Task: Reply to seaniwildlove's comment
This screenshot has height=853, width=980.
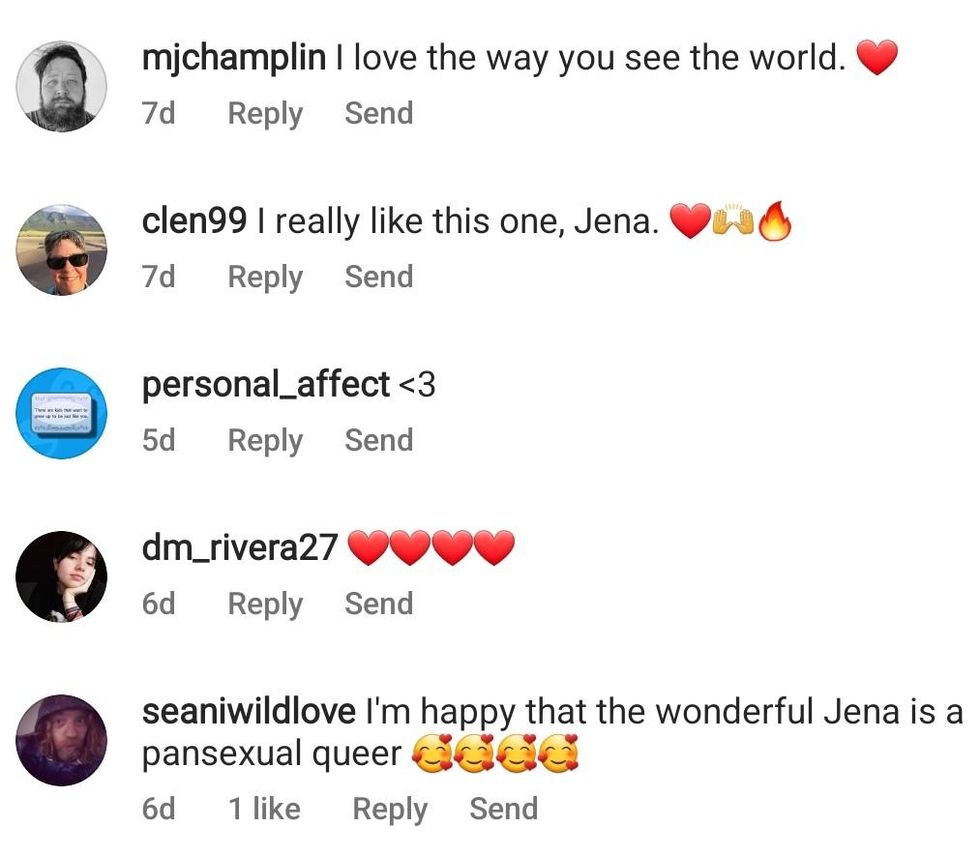Action: [390, 809]
